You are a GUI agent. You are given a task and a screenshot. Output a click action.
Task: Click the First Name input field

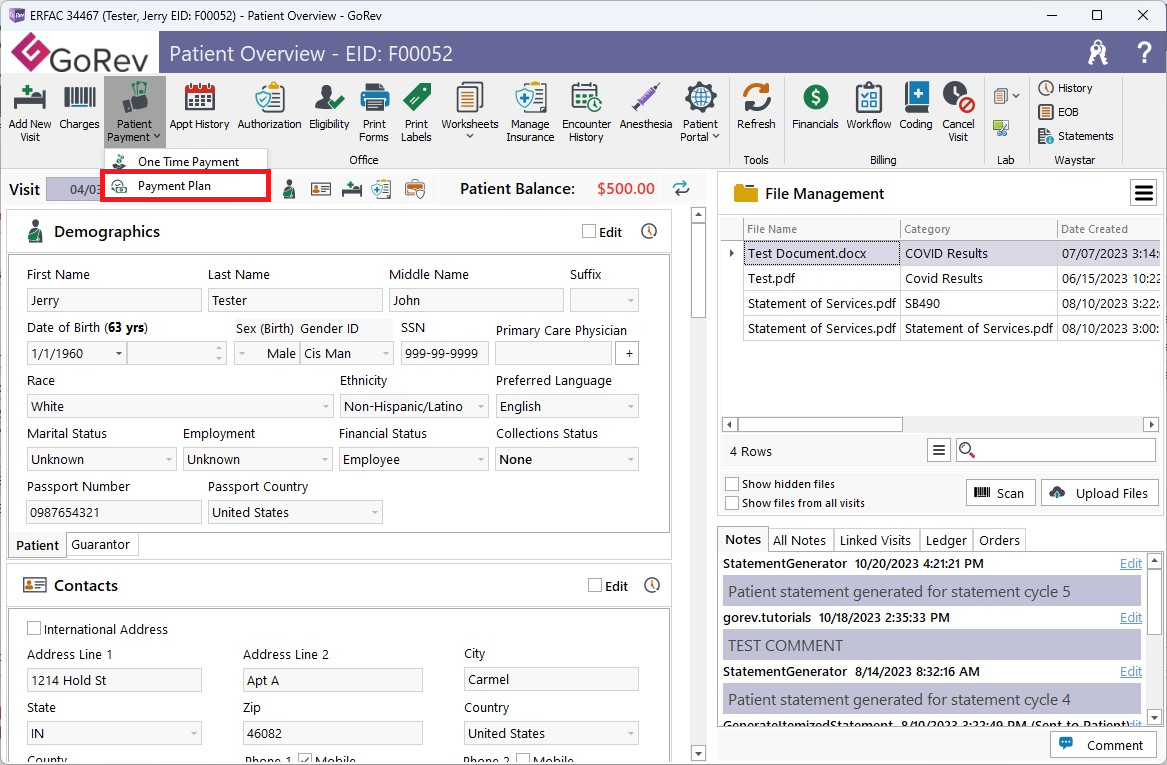tap(114, 301)
